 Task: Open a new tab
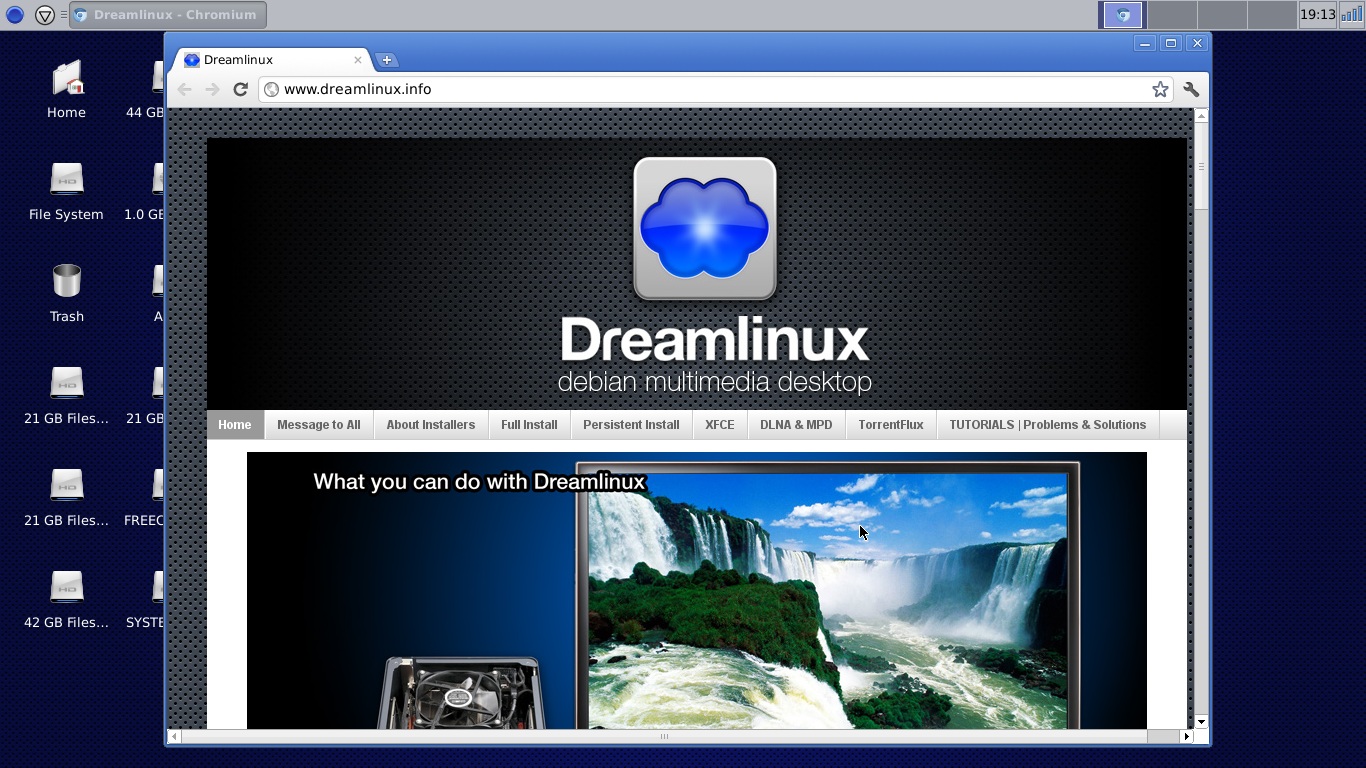click(387, 60)
